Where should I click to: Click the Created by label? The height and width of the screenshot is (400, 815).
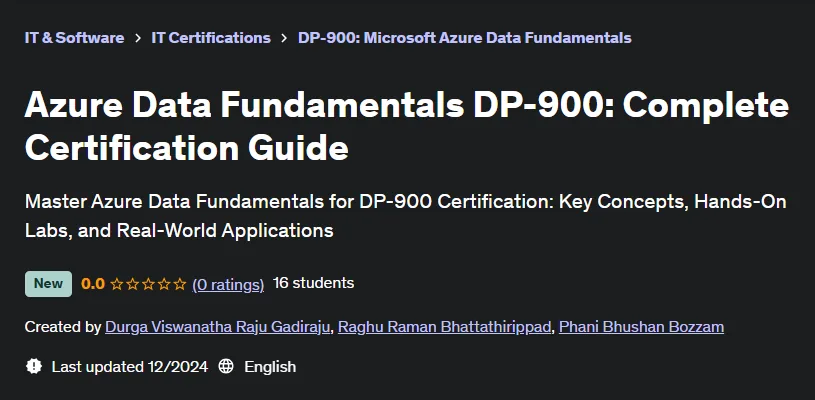pos(63,327)
